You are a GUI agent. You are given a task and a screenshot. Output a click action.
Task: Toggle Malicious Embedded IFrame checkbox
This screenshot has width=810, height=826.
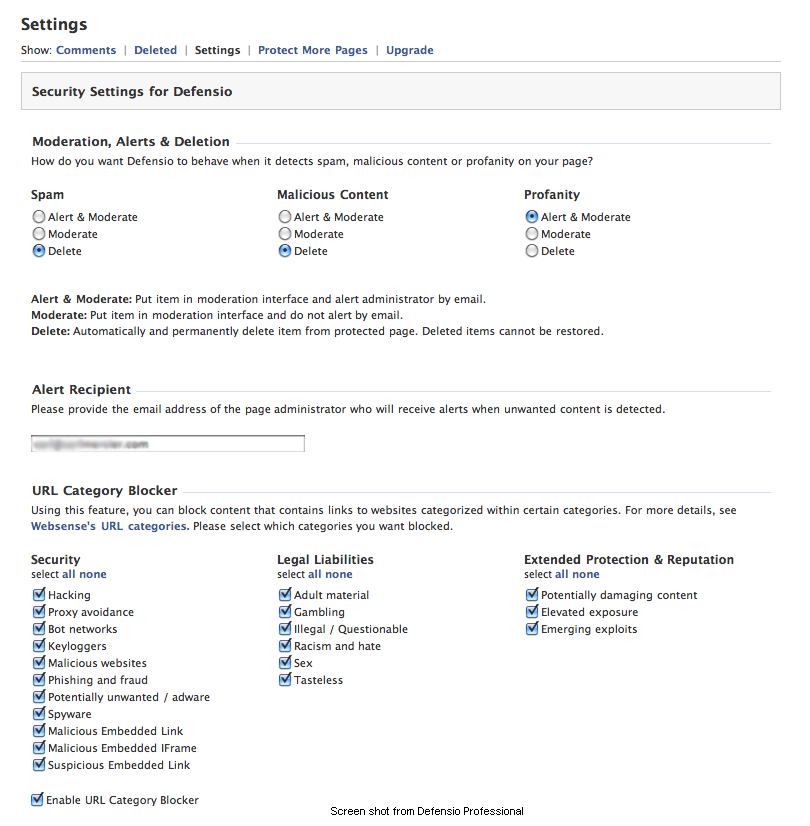point(39,748)
